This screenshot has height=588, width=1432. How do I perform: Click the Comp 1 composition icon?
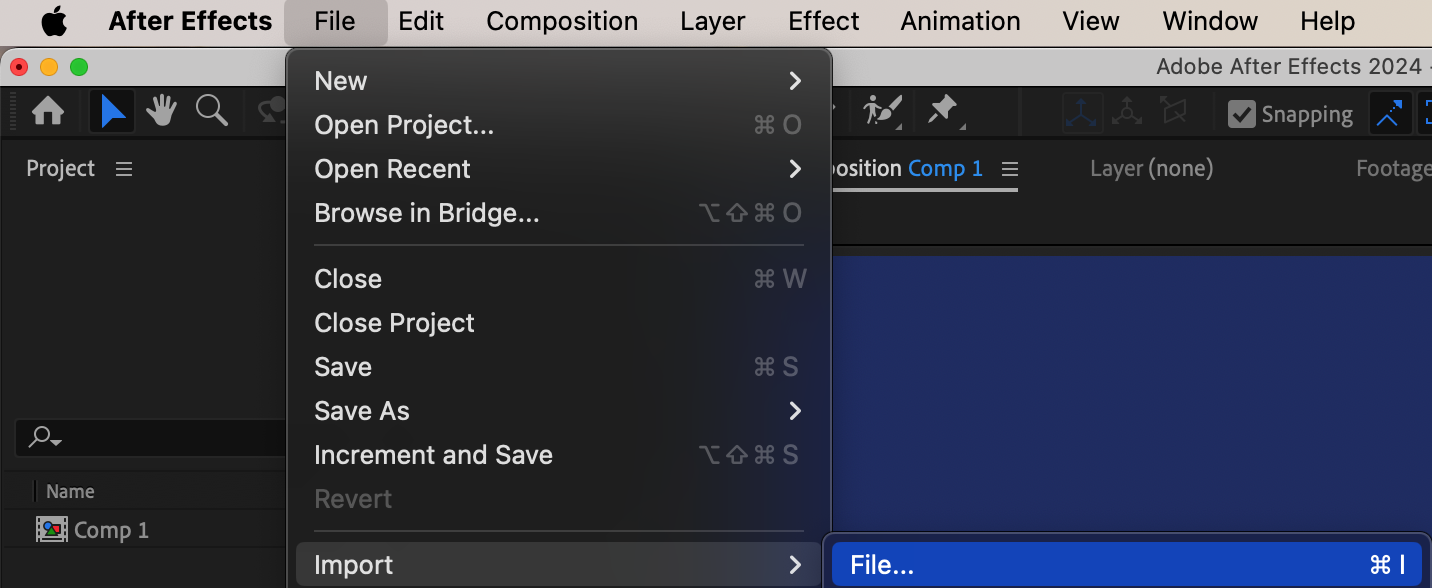click(52, 530)
